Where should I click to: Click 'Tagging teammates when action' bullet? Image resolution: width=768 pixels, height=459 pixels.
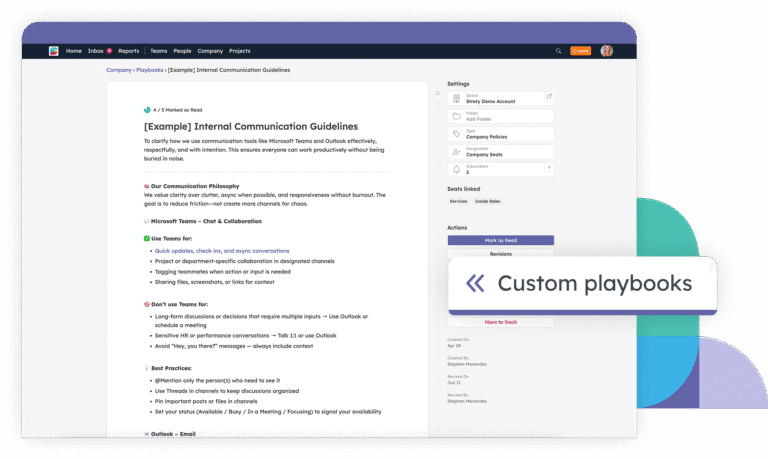[x=223, y=271]
